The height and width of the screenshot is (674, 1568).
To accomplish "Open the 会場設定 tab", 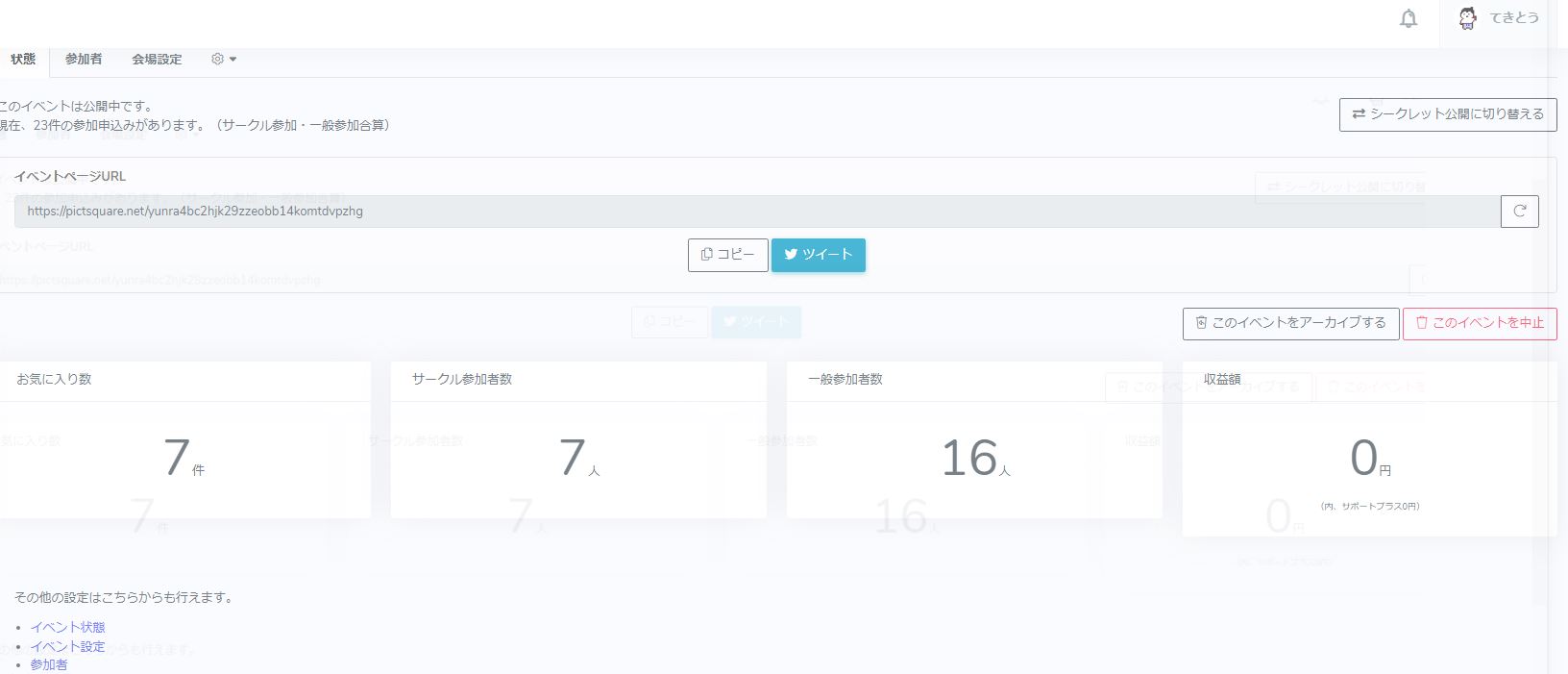I will coord(157,60).
